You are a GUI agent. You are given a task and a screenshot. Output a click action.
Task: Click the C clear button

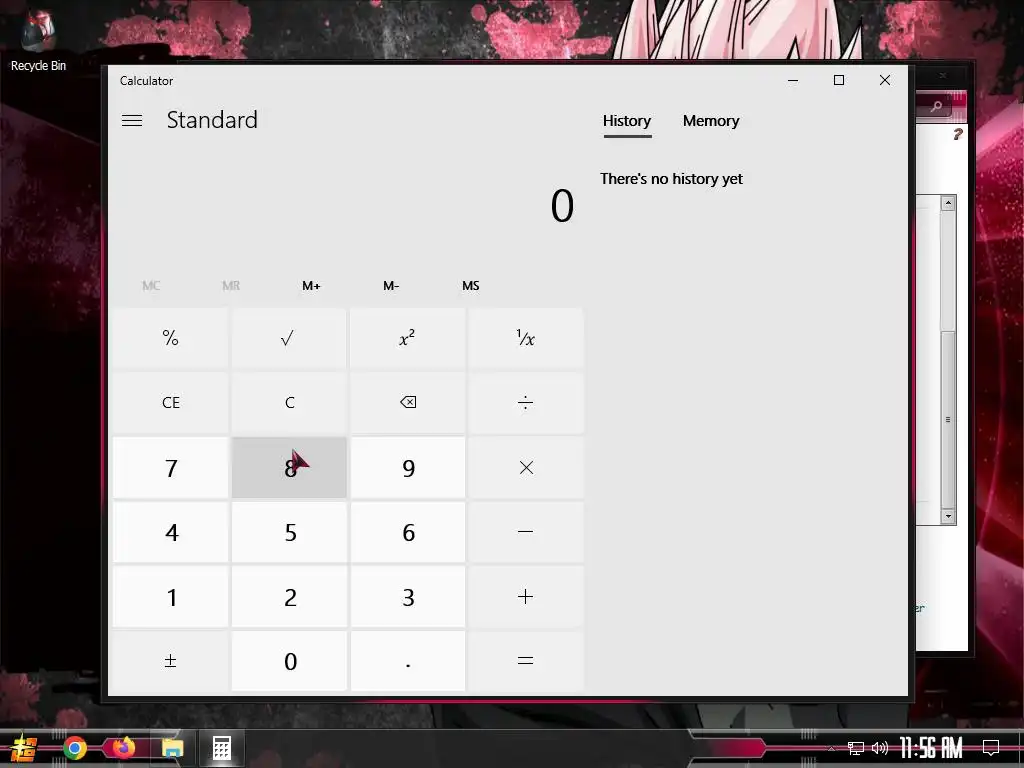coord(289,402)
